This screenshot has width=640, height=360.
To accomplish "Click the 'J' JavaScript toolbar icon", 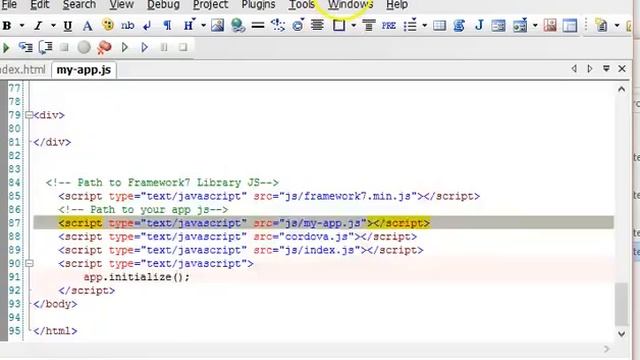I will coord(479,25).
